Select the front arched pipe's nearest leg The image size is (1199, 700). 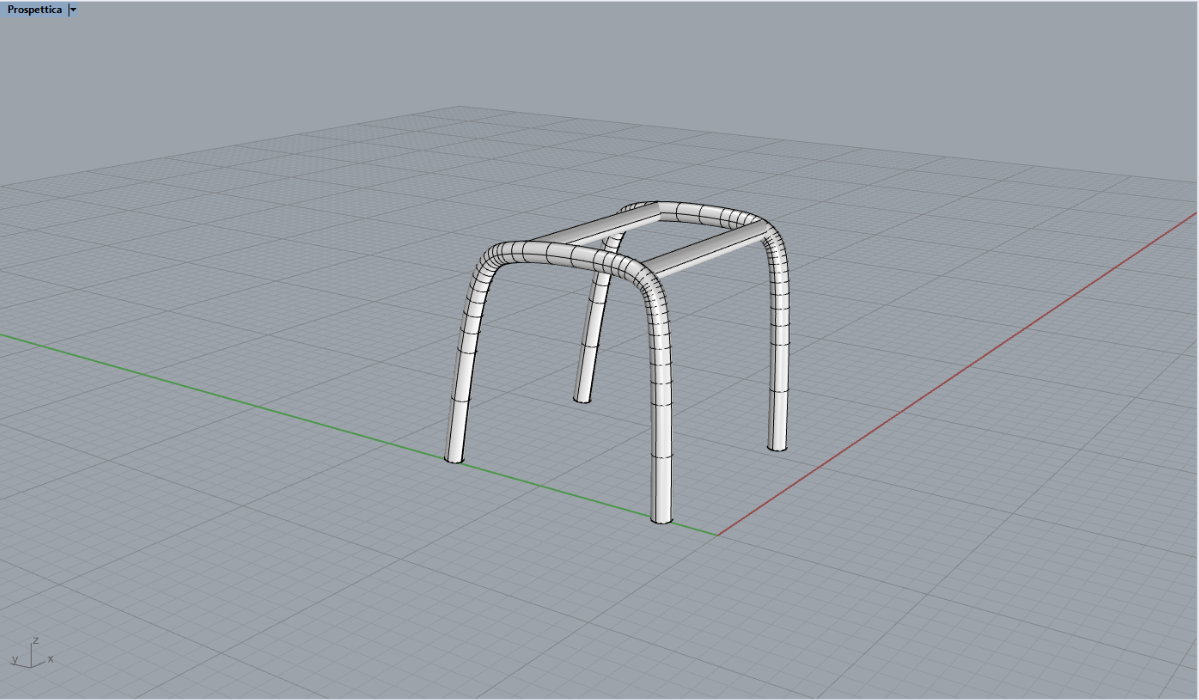[661, 413]
